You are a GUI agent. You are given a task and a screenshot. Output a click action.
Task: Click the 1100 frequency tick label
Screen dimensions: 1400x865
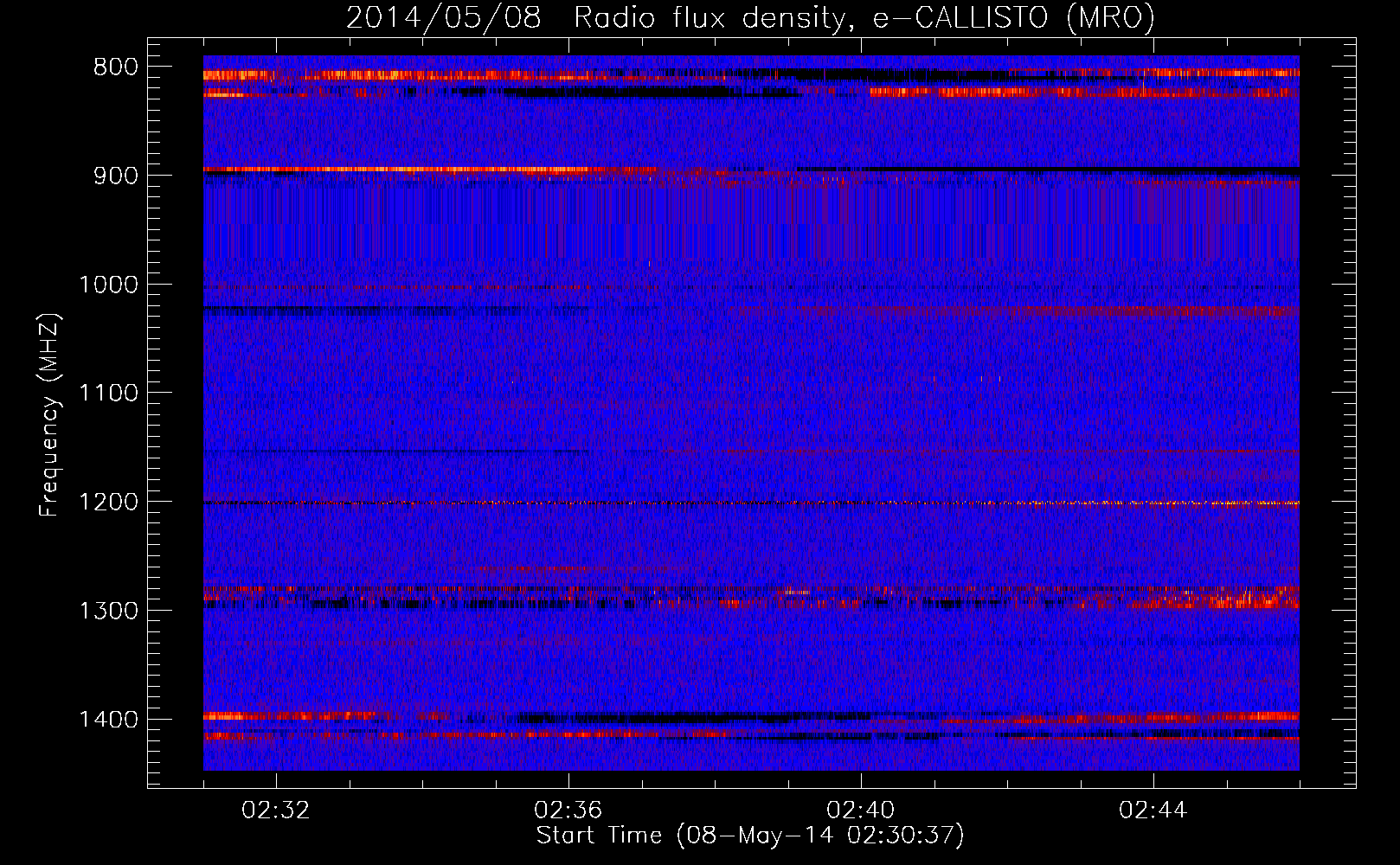point(108,394)
